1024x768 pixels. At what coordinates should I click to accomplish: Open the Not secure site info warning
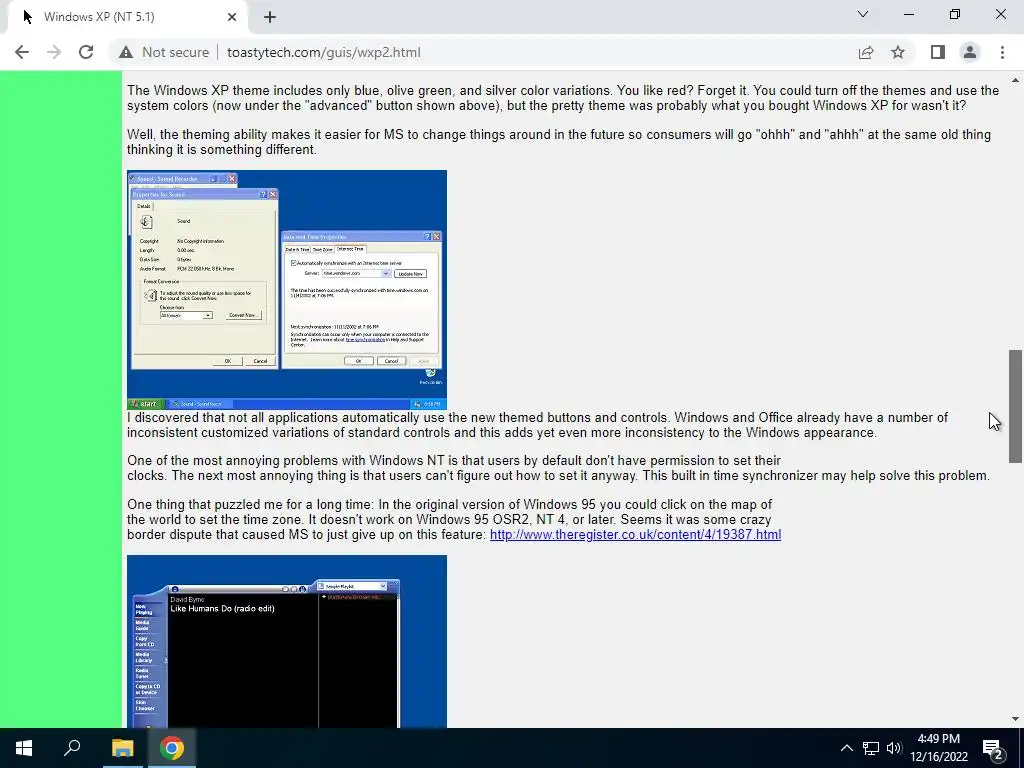pyautogui.click(x=164, y=52)
